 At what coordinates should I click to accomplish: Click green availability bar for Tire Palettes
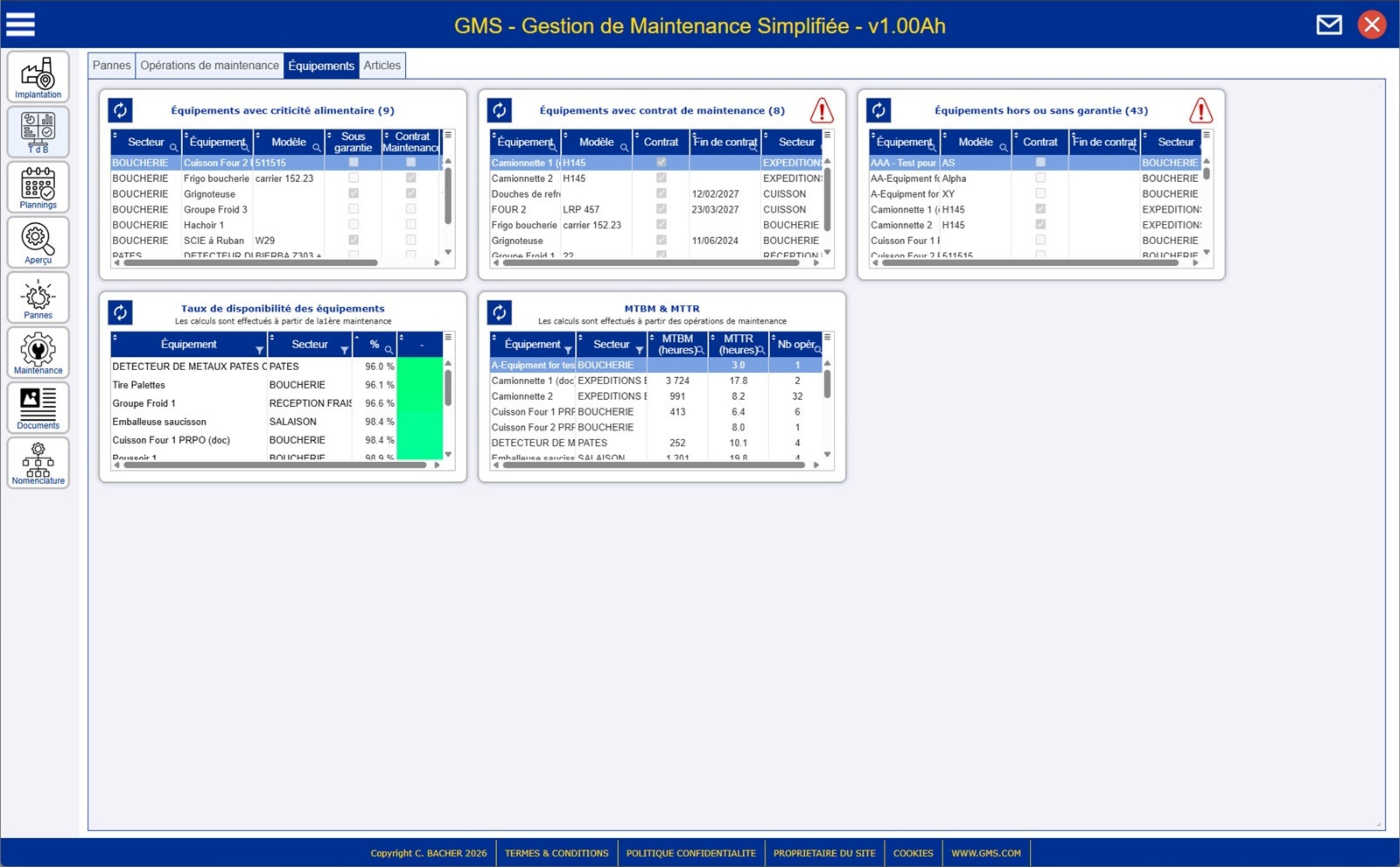[x=419, y=385]
